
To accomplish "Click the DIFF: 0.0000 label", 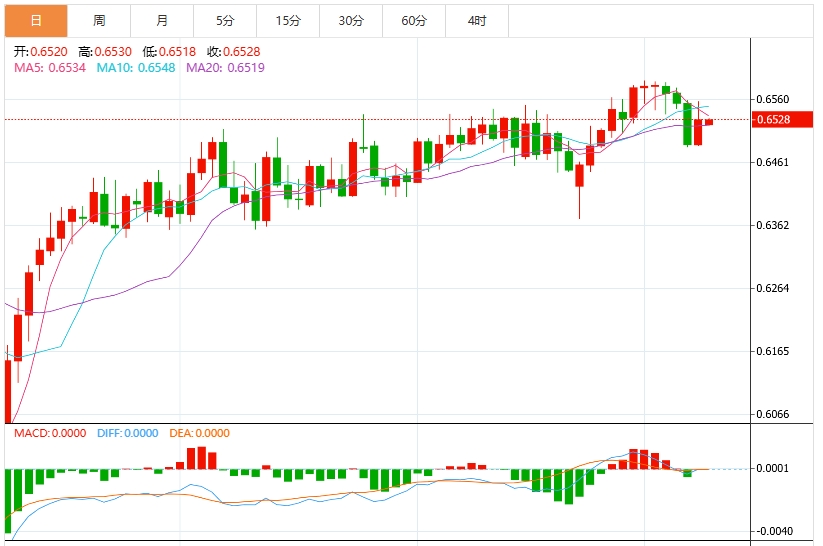I will click(x=128, y=433).
